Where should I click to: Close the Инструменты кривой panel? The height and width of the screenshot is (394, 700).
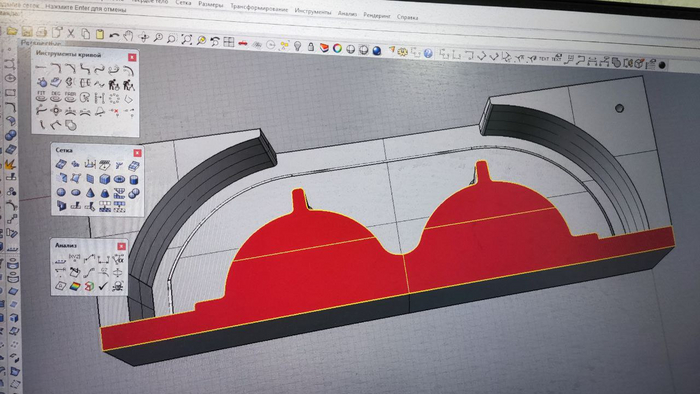[x=132, y=58]
